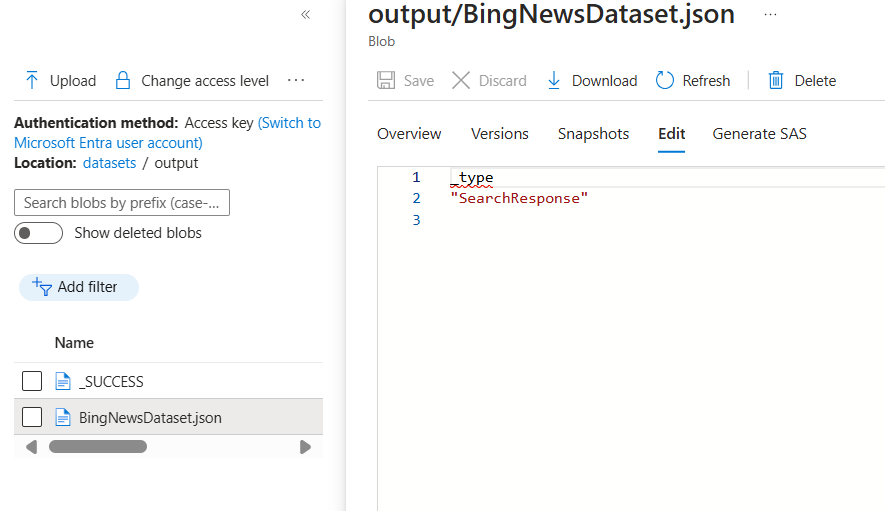Click the Save button label
The width and height of the screenshot is (885, 511).
[x=419, y=81]
